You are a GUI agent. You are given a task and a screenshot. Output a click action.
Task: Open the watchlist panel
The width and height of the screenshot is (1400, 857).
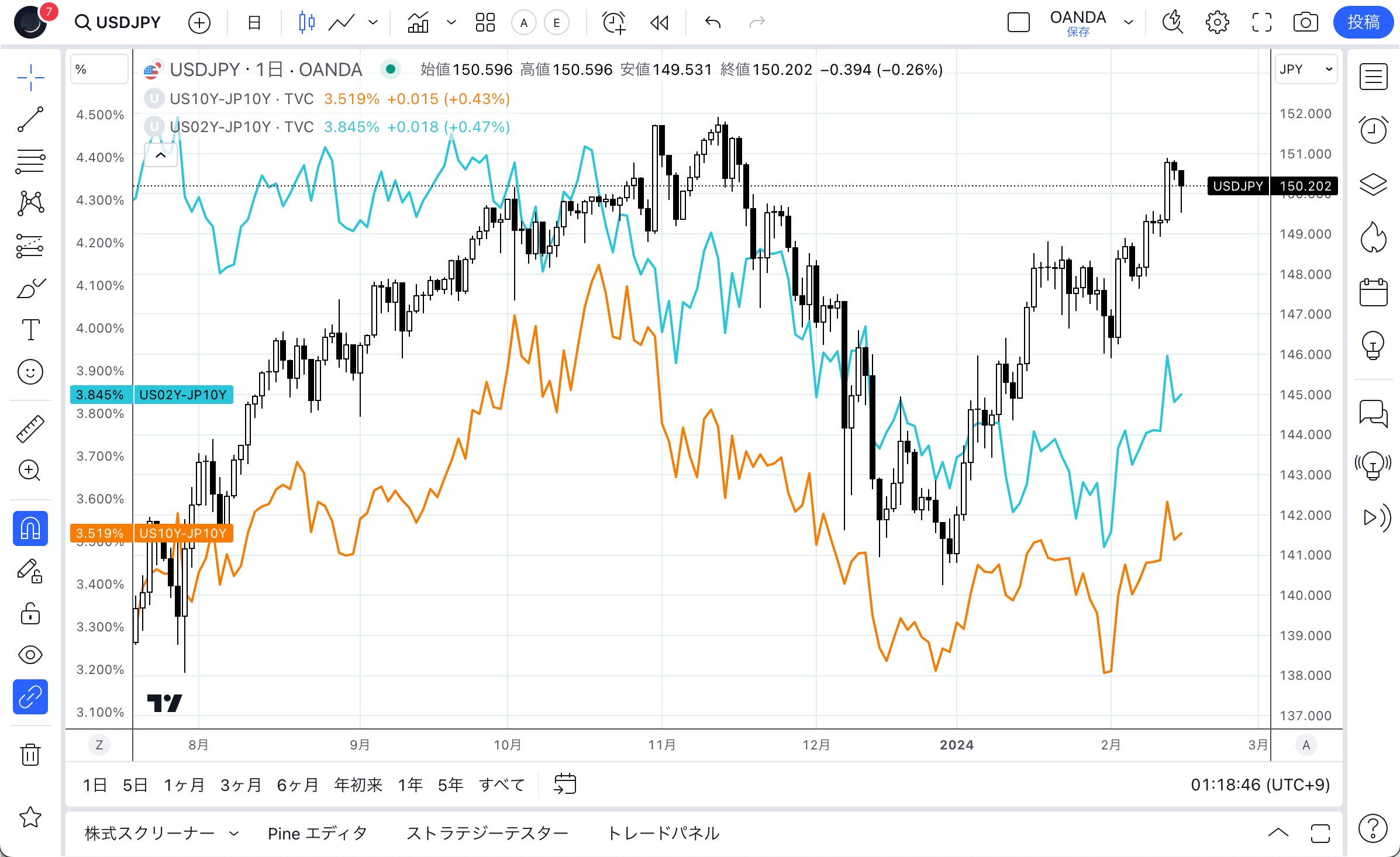[x=1373, y=77]
